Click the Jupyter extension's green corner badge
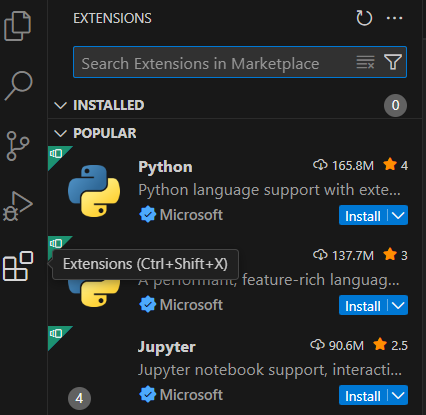The width and height of the screenshot is (426, 415). tap(57, 335)
